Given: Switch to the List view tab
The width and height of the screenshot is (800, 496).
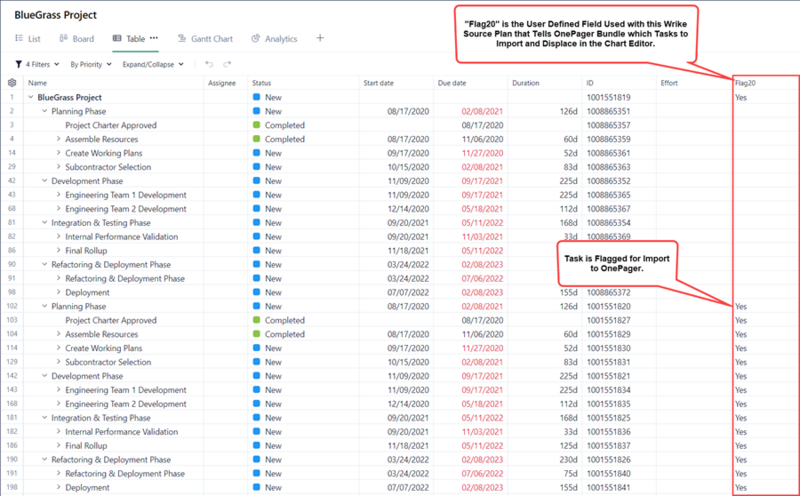Looking at the screenshot, I should 28,39.
